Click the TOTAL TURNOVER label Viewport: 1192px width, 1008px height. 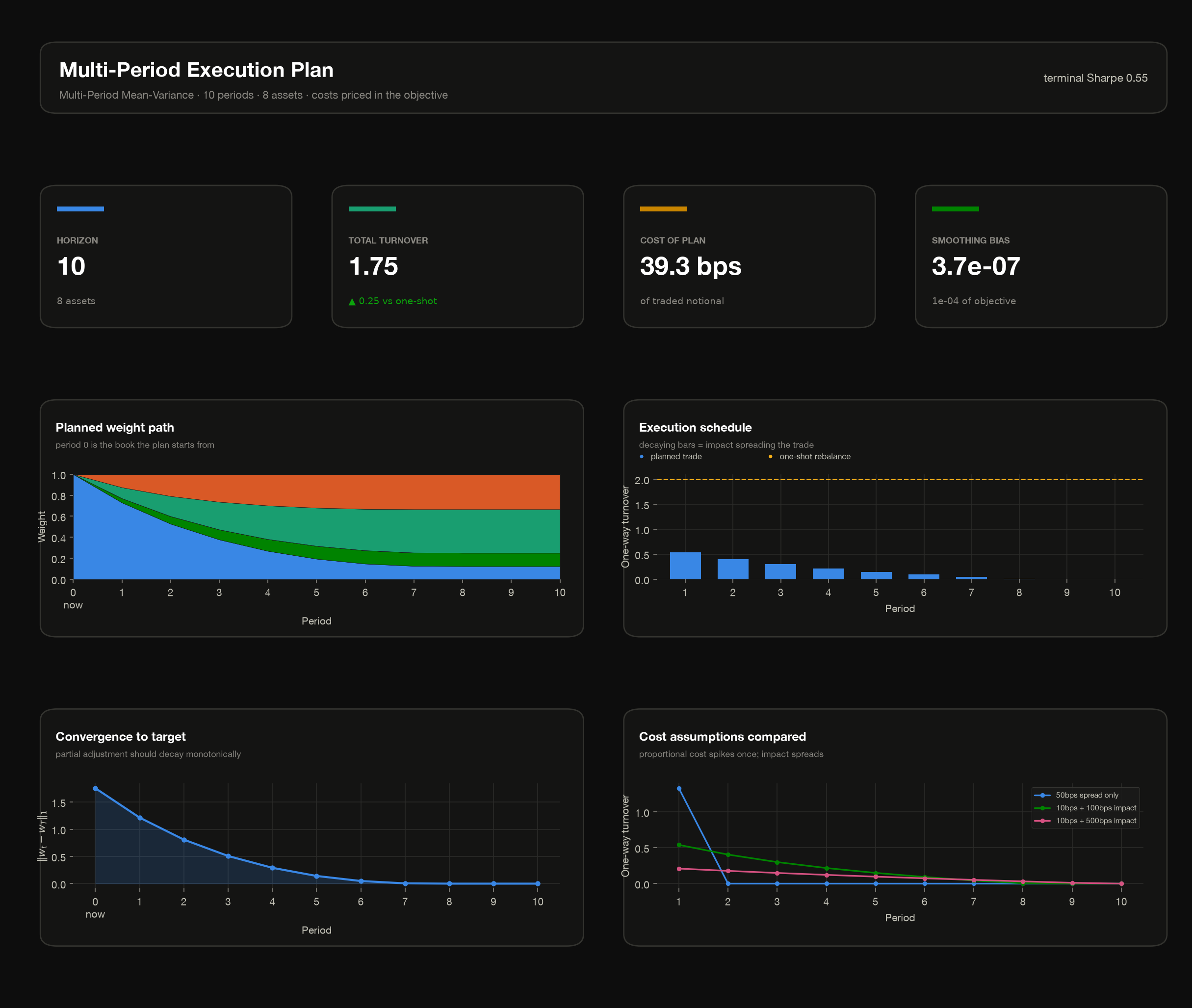[x=388, y=240]
